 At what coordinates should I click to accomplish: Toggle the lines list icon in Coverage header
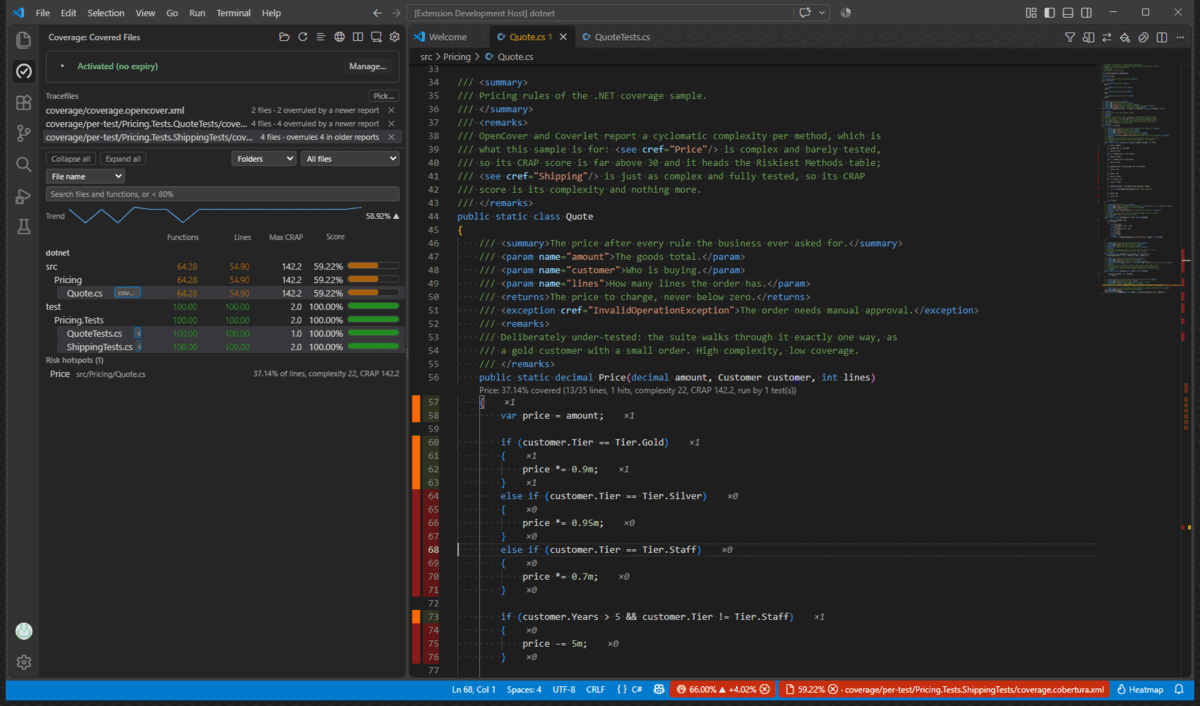pos(321,37)
